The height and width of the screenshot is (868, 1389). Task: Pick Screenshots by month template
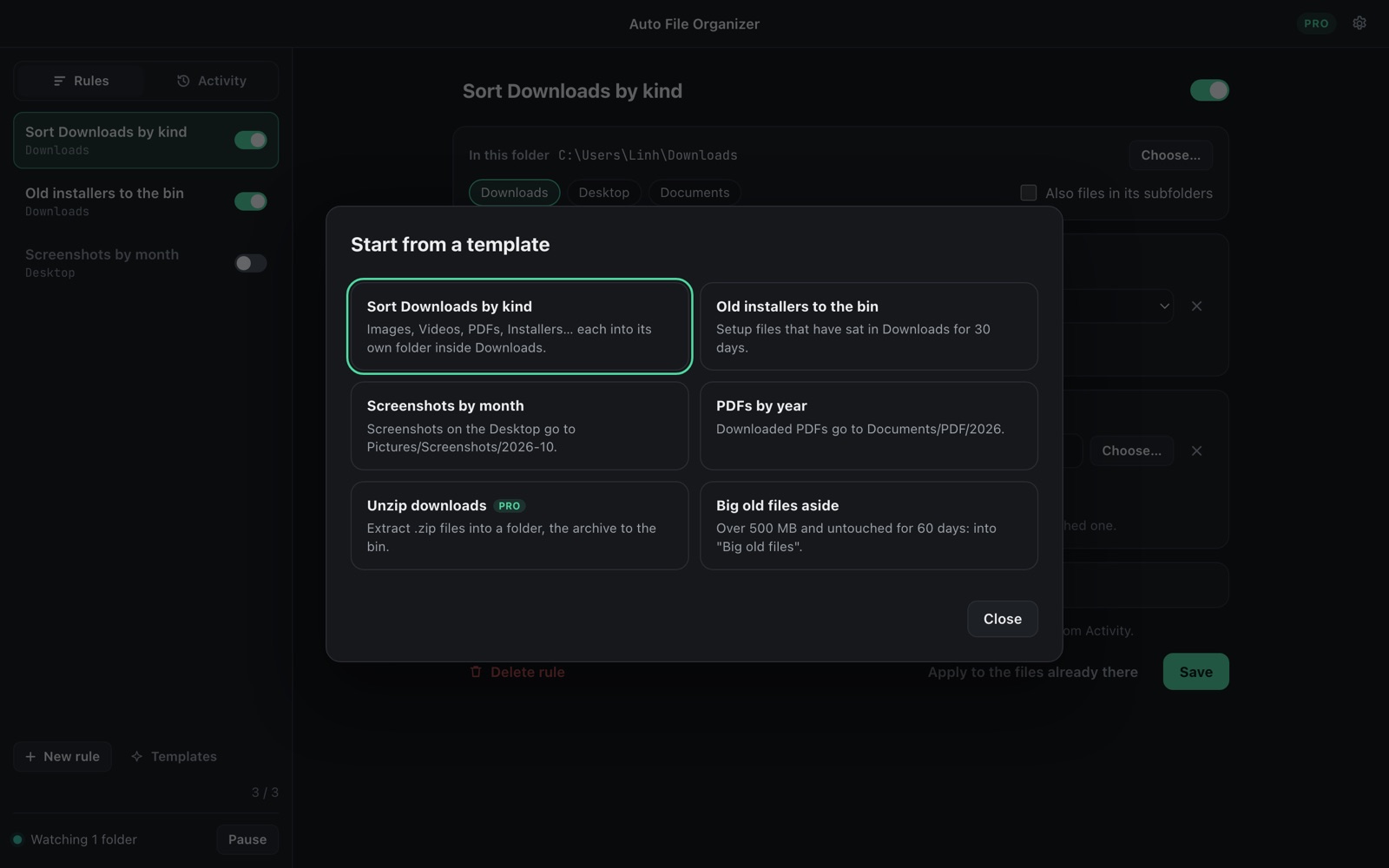pyautogui.click(x=519, y=426)
